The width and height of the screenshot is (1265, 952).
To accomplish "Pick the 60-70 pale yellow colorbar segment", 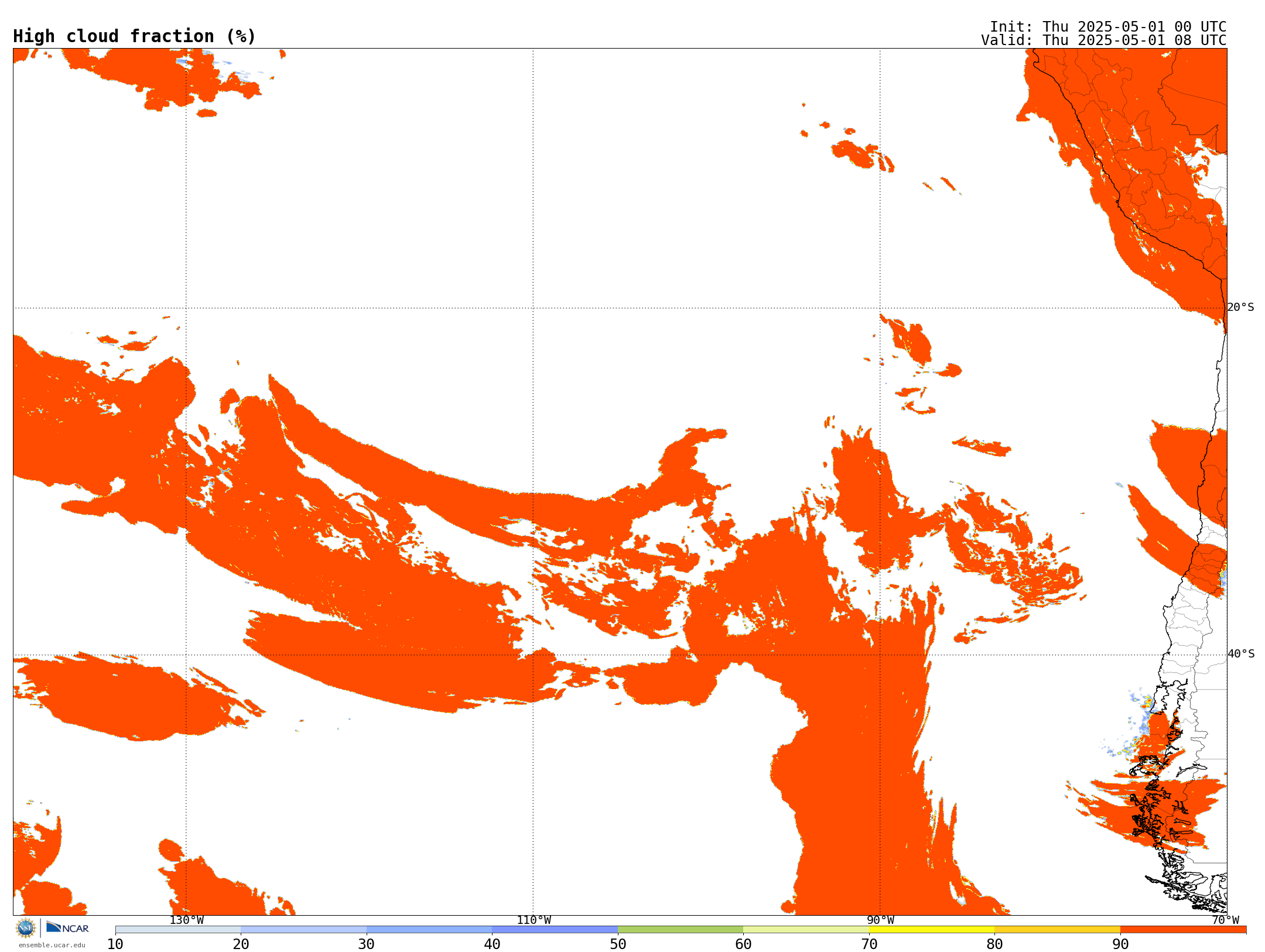I will [x=806, y=930].
